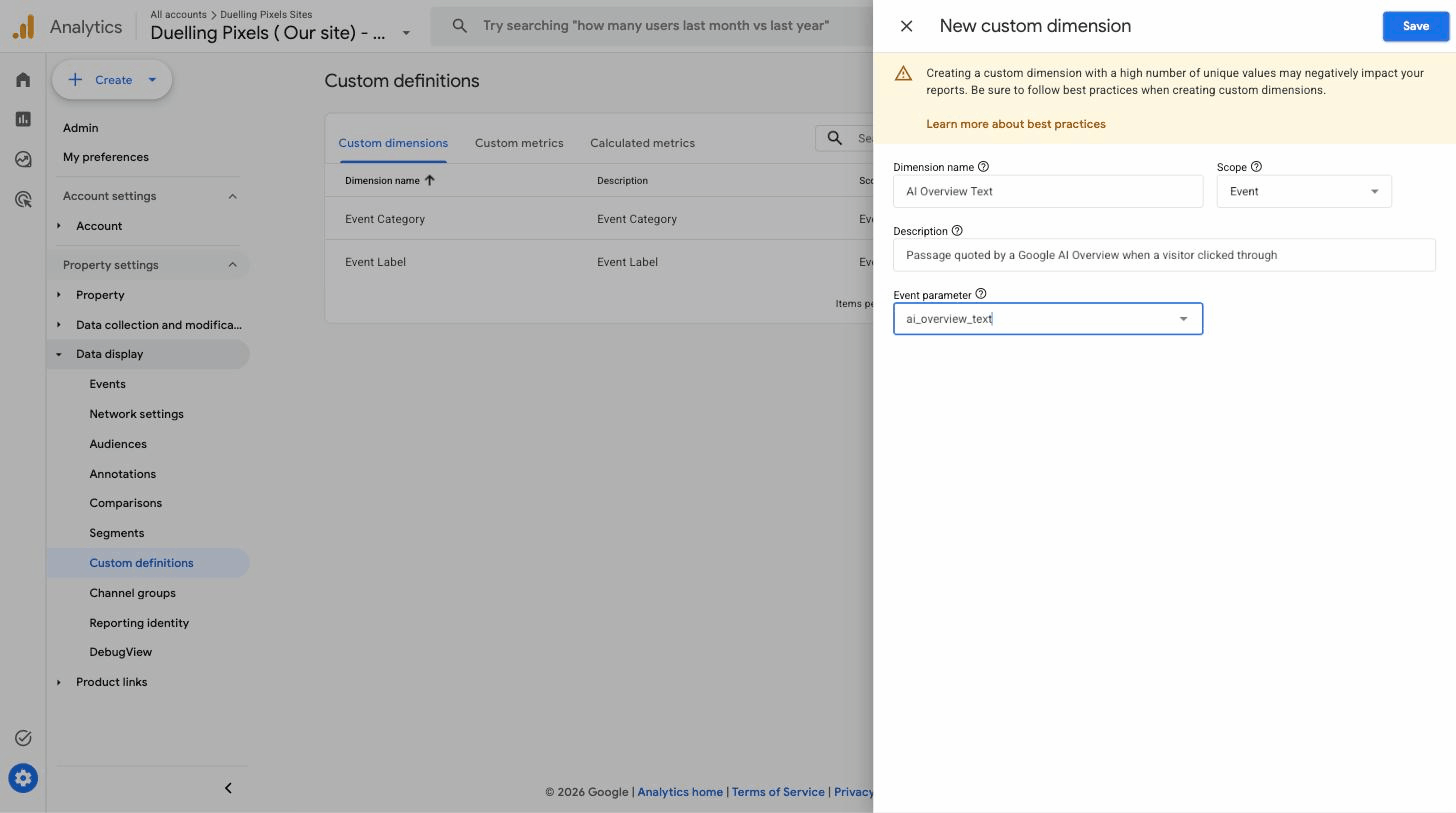Collapse the Data display tree item
This screenshot has width=1456, height=813.
(59, 354)
